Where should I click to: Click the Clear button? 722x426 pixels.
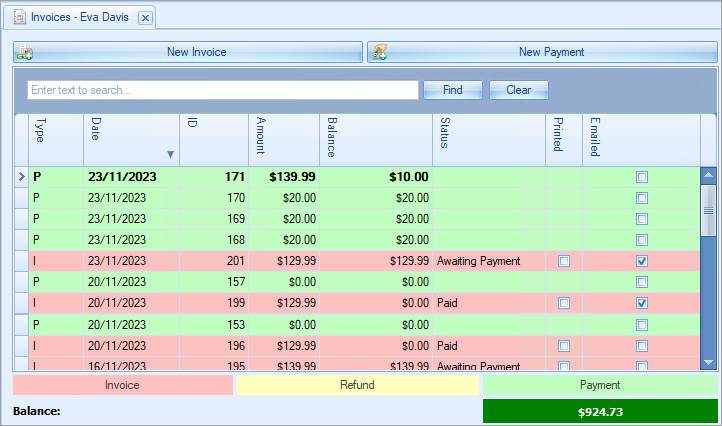[x=518, y=90]
